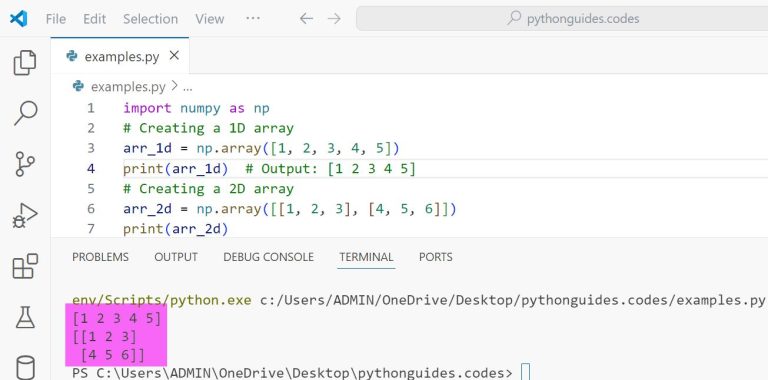Click line number 7 in the gutter
Viewport: 768px width, 380px height.
coord(91,229)
